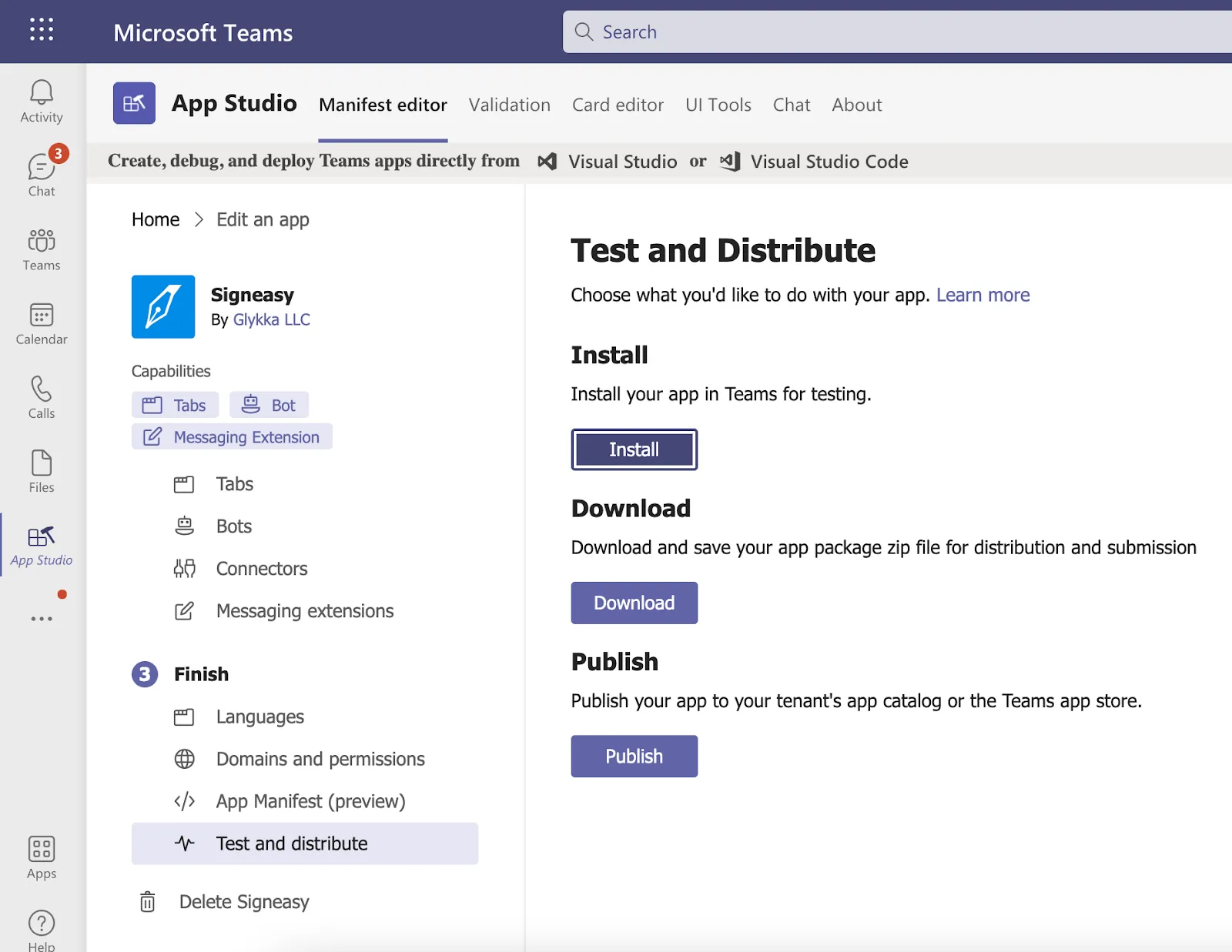1232x952 pixels.
Task: Open Help at the bottom of the rail
Action: click(x=42, y=930)
